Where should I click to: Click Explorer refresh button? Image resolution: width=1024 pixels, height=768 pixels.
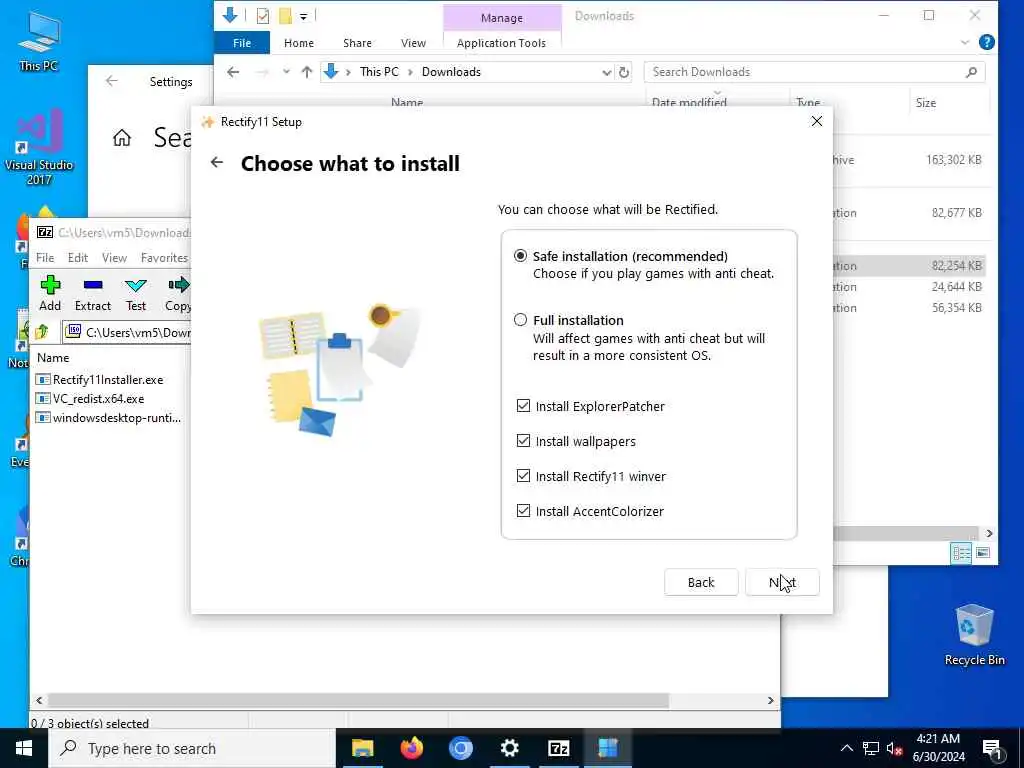click(x=624, y=72)
